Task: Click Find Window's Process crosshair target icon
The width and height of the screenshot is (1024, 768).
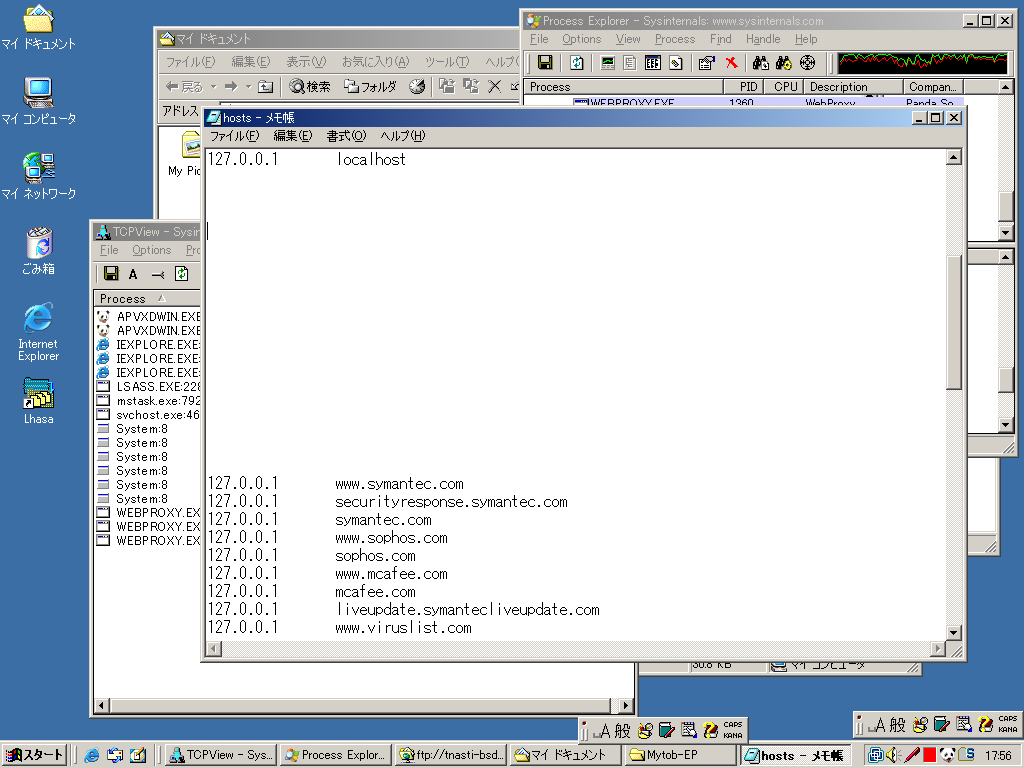Action: coord(808,63)
